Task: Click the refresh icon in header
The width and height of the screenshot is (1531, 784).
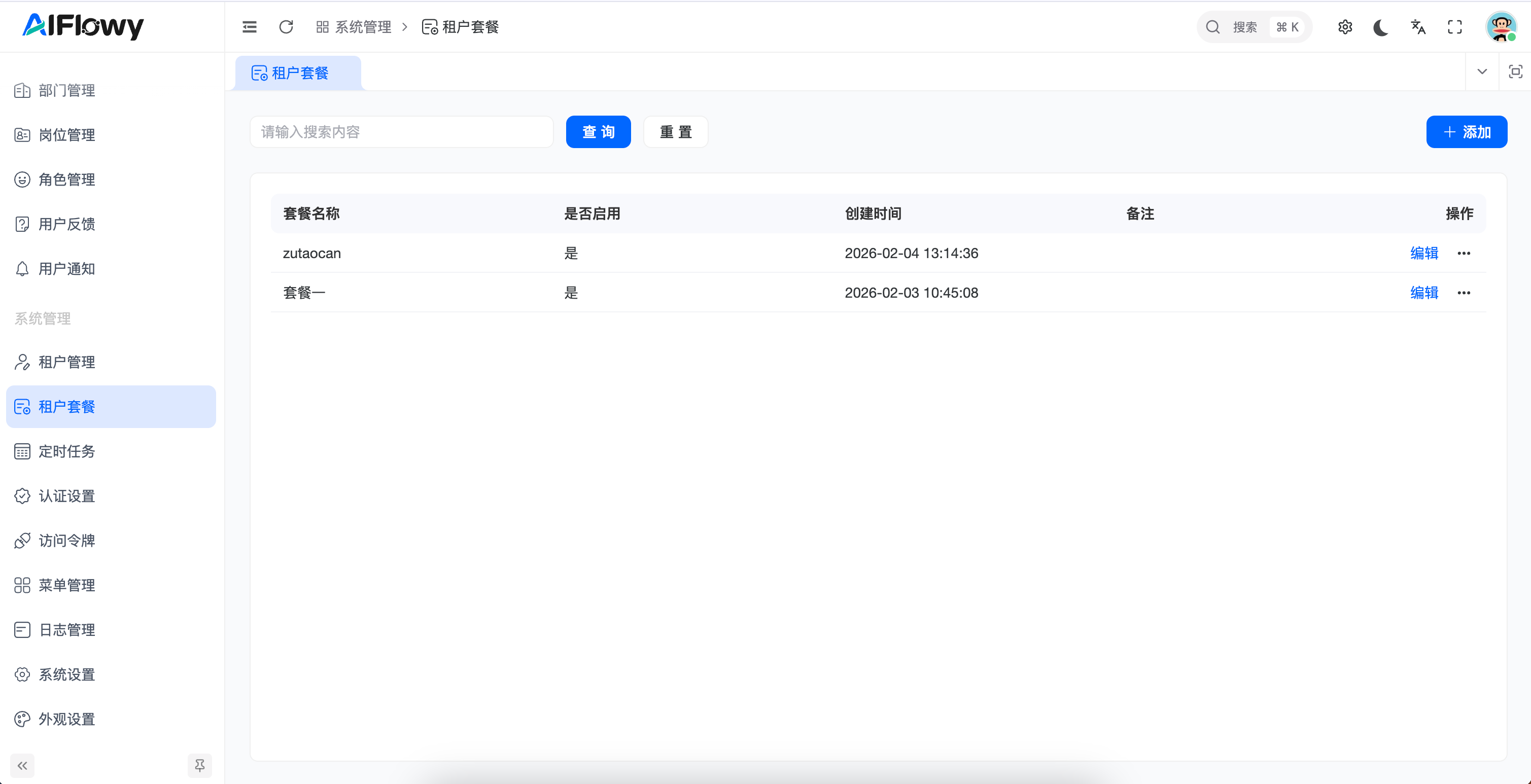Action: coord(286,27)
